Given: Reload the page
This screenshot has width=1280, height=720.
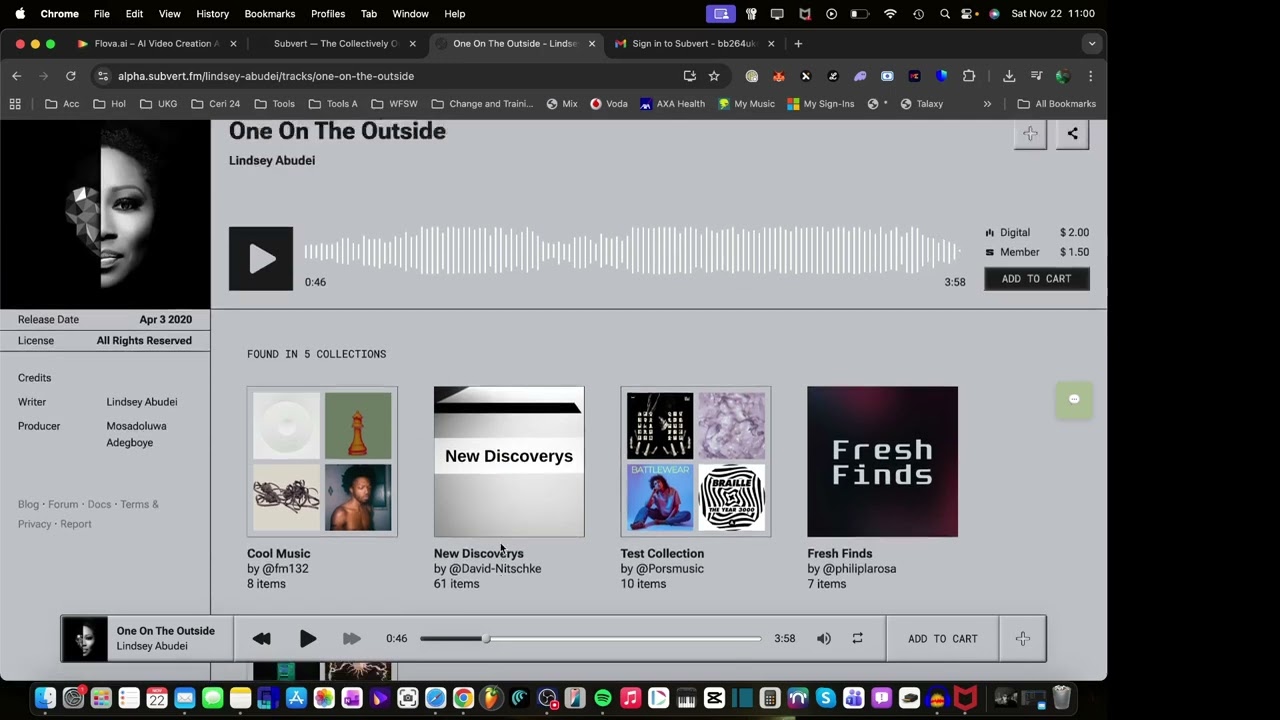Looking at the screenshot, I should [x=71, y=76].
